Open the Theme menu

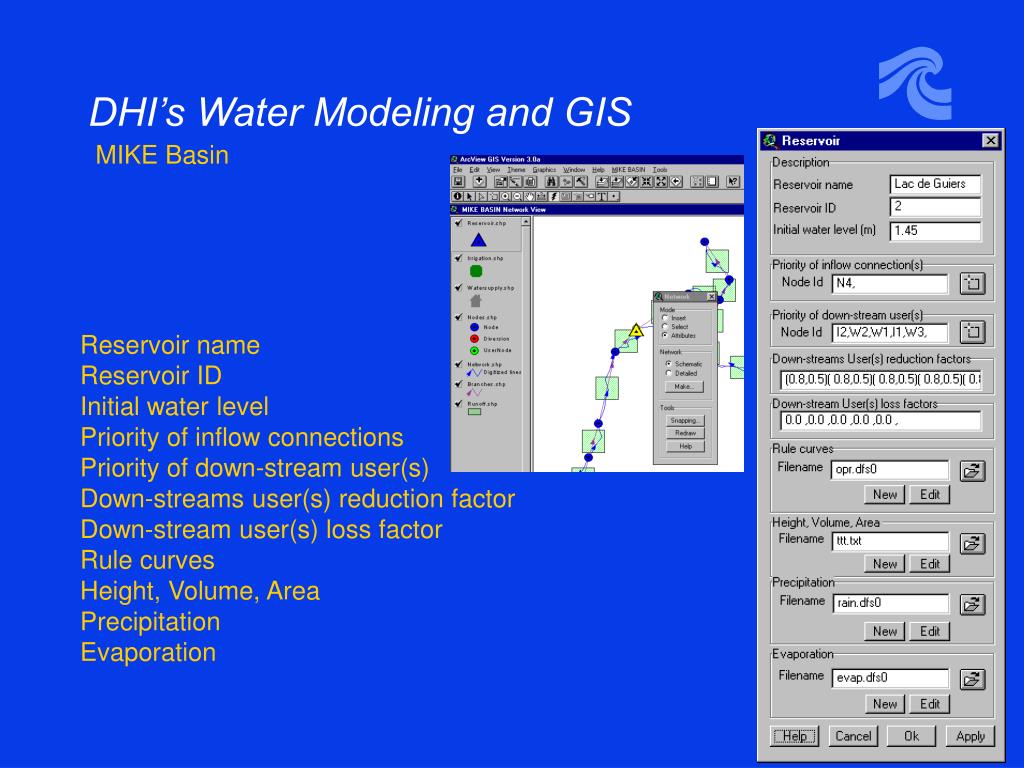tap(516, 170)
